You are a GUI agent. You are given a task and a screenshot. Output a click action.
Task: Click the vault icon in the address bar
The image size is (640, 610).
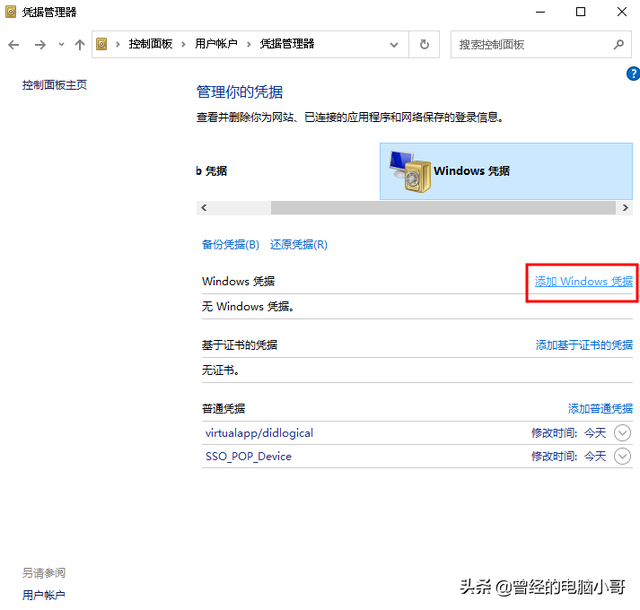click(x=102, y=44)
